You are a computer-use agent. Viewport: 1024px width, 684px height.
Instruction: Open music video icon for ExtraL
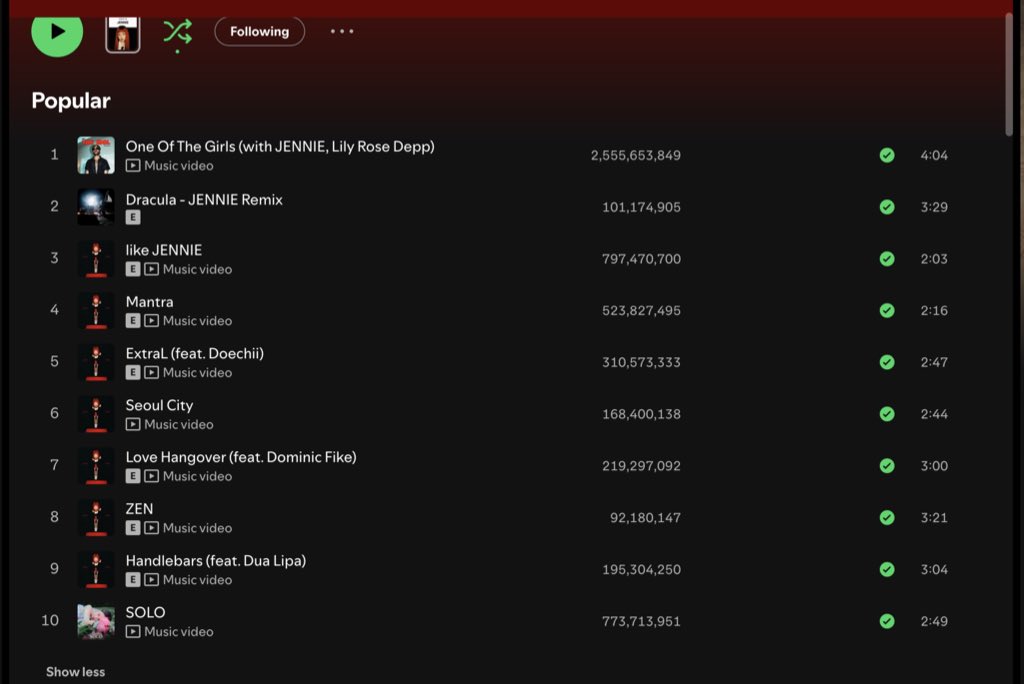(x=152, y=372)
